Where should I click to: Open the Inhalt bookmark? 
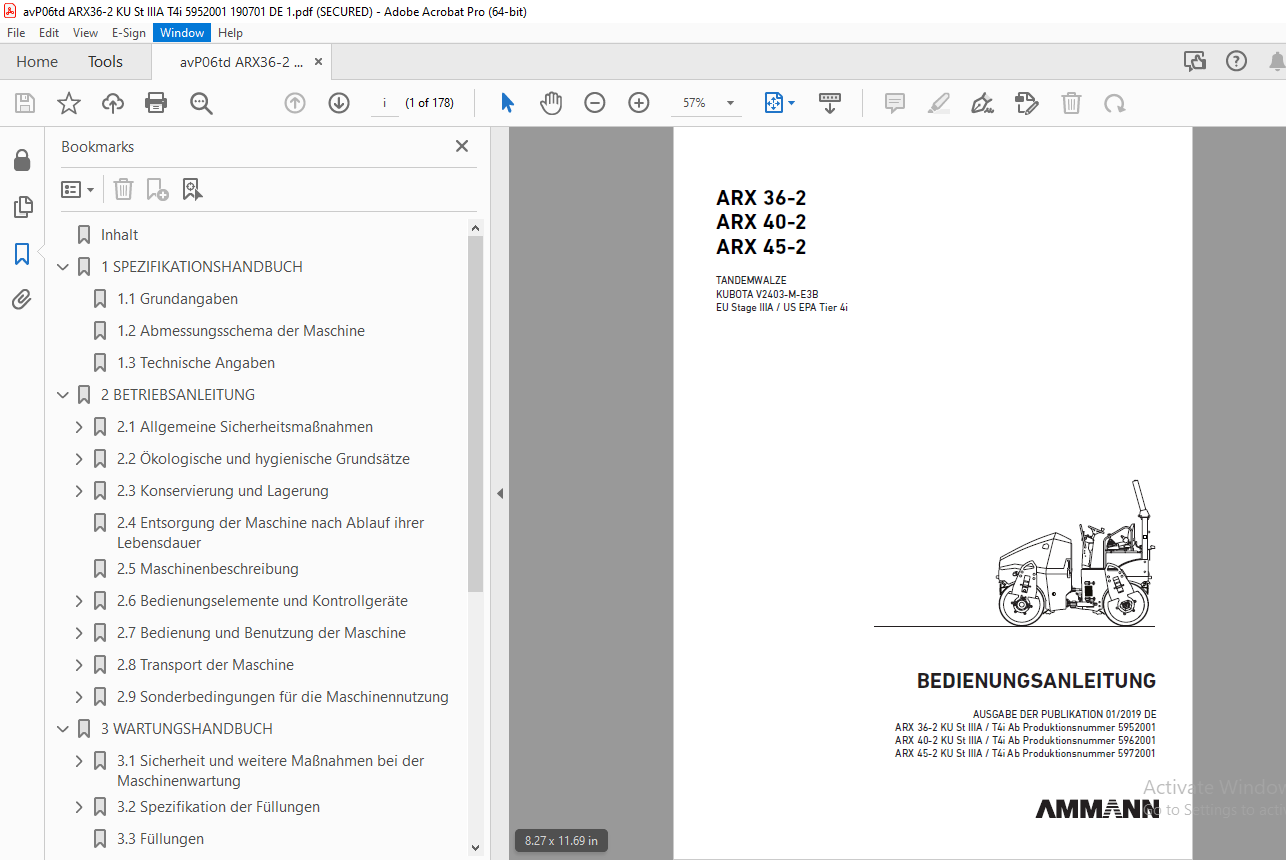(120, 235)
